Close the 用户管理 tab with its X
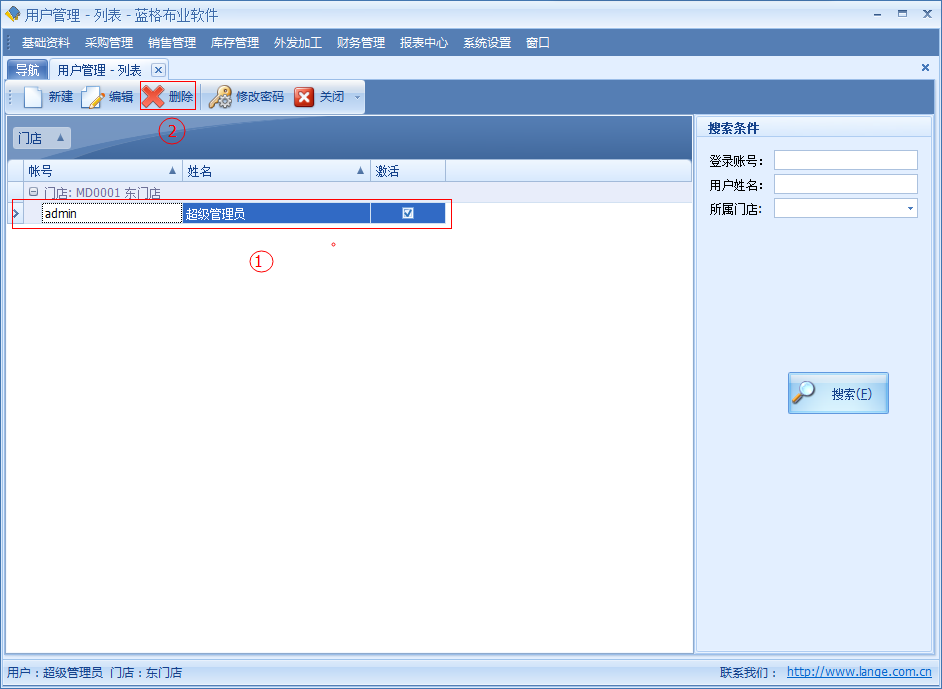This screenshot has width=942, height=689. click(158, 70)
